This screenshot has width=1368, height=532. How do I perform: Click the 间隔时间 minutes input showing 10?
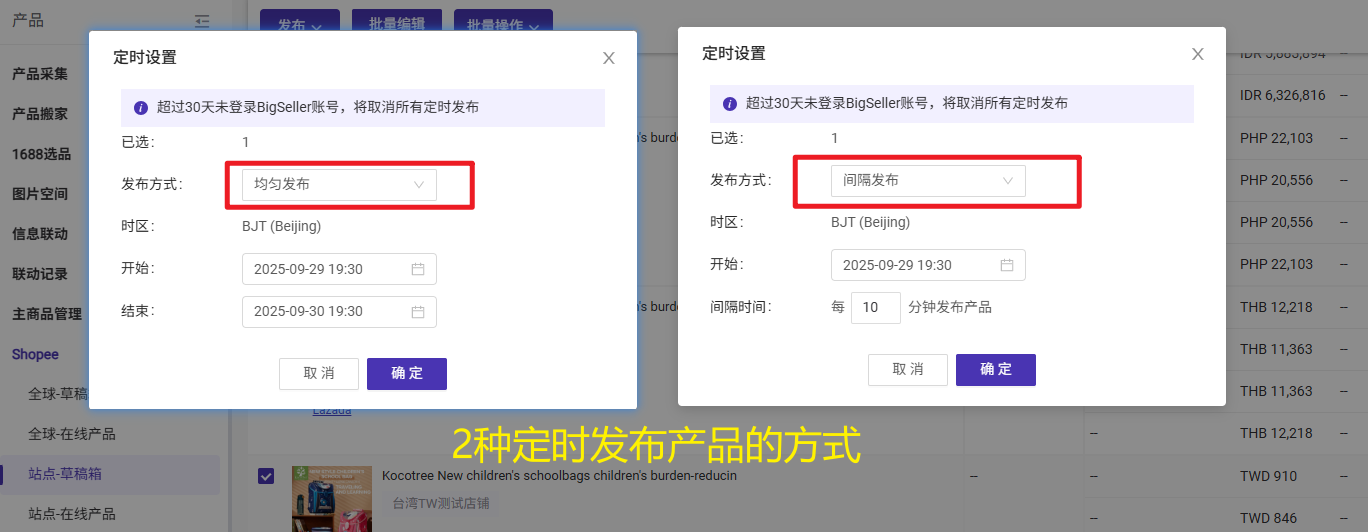tap(875, 307)
